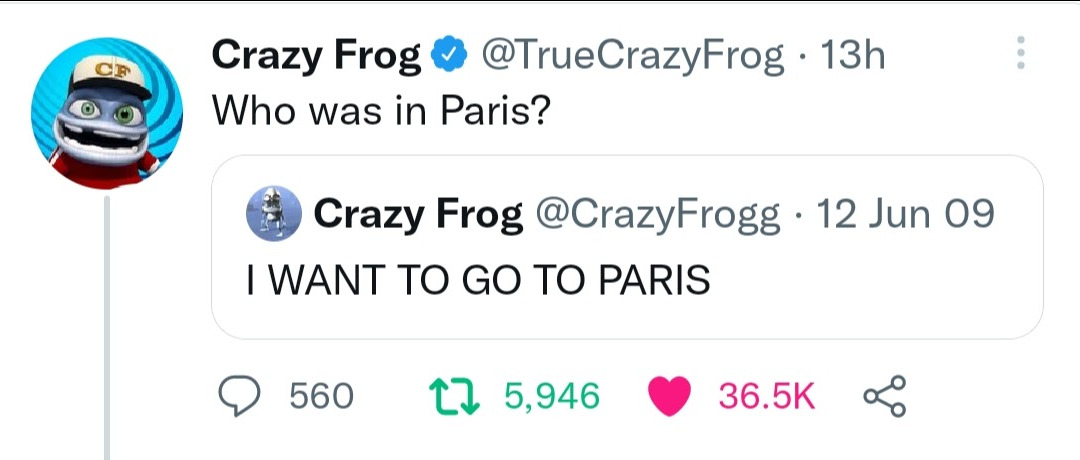
Task: Click the 5,946 retweets count
Action: [552, 397]
